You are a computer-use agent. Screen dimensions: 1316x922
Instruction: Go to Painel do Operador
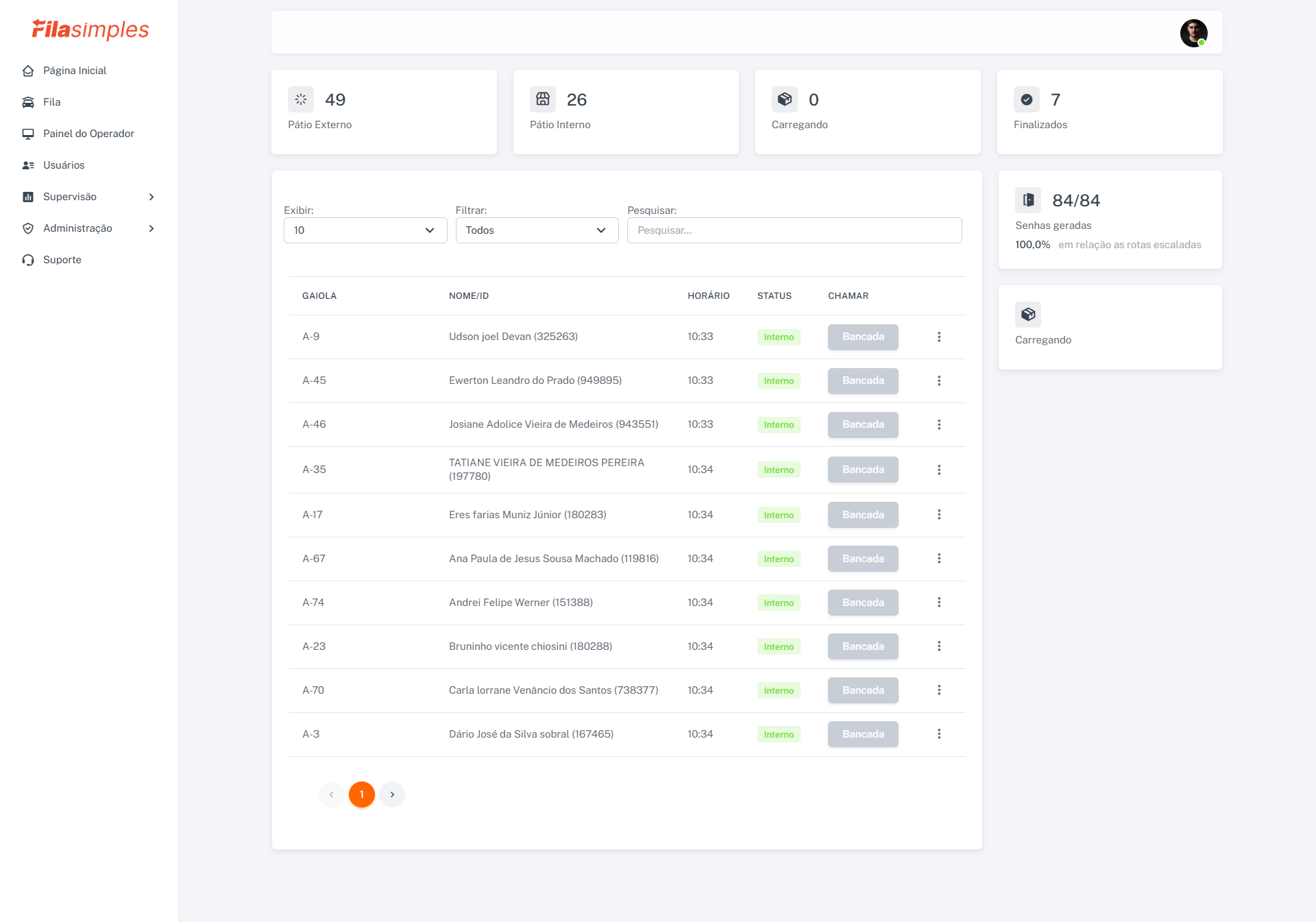(x=88, y=134)
